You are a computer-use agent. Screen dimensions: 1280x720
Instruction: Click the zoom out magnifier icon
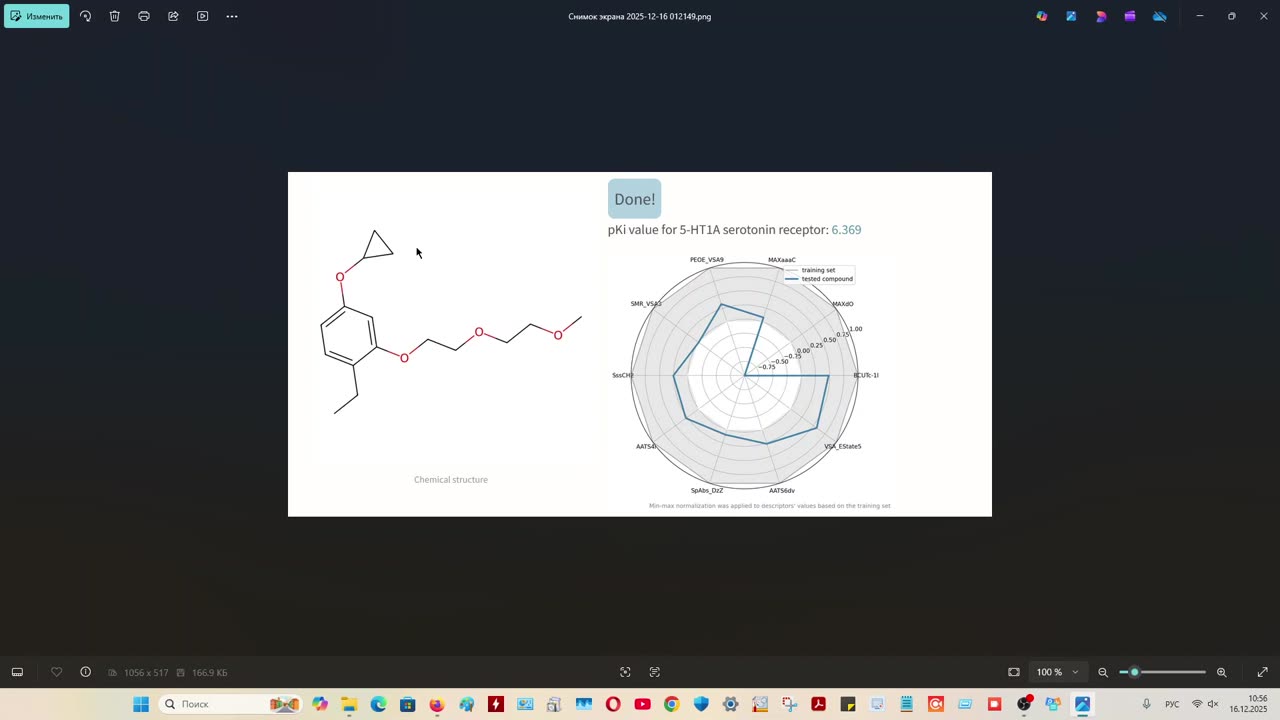click(1103, 672)
